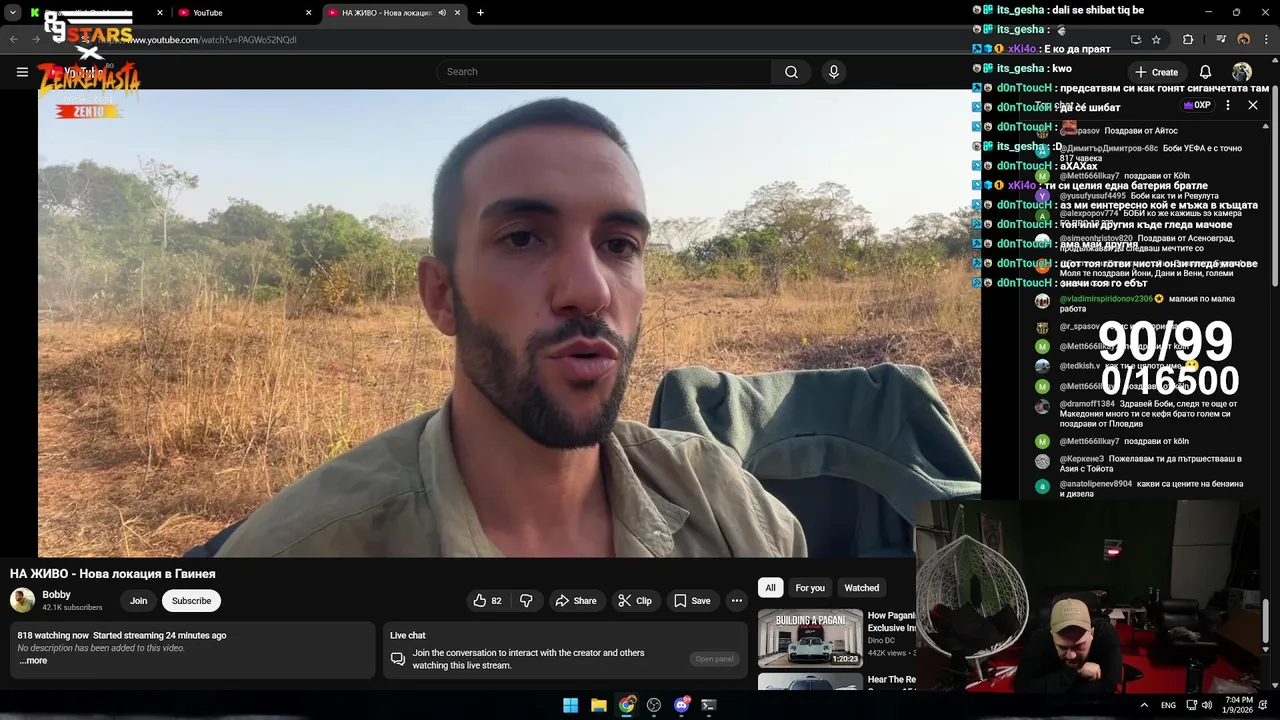Open YouTube notifications bell
1280x720 pixels.
tap(1205, 72)
